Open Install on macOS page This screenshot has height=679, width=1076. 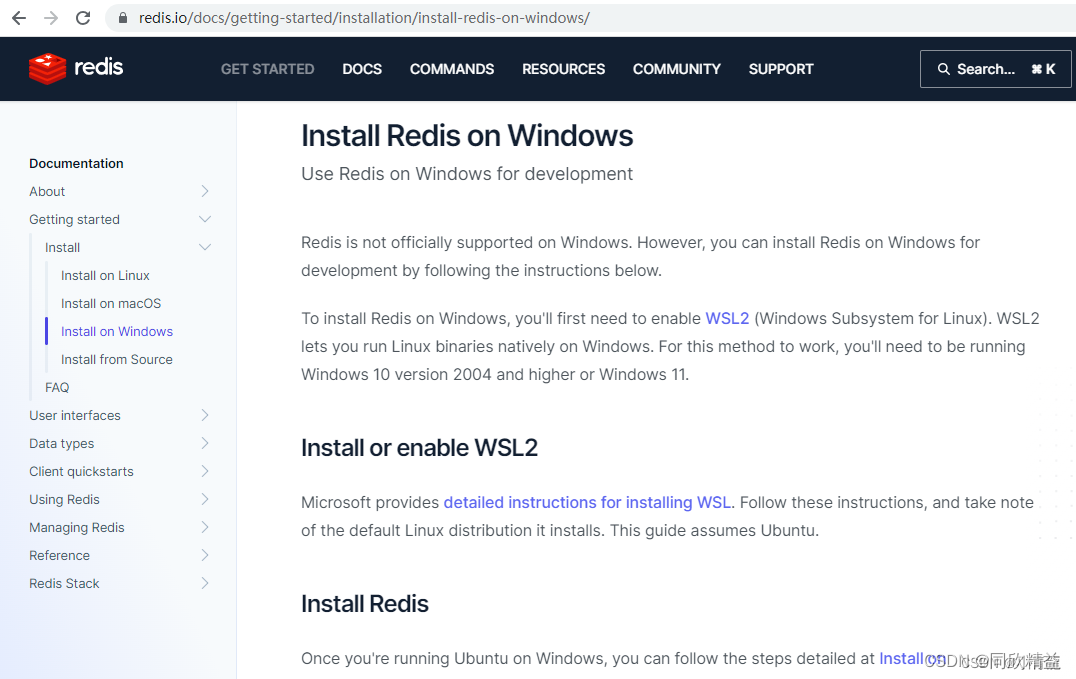click(x=110, y=303)
